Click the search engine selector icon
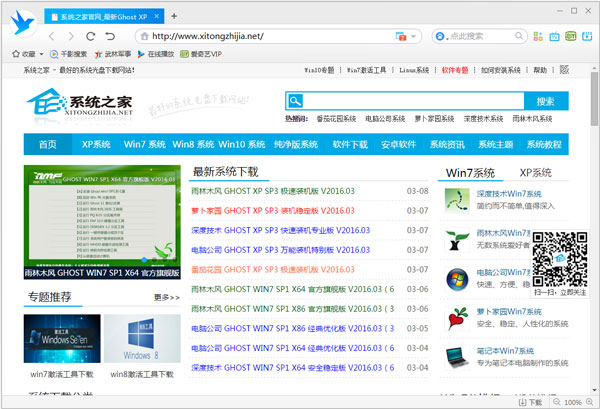The height and width of the screenshot is (409, 600). pyautogui.click(x=440, y=36)
